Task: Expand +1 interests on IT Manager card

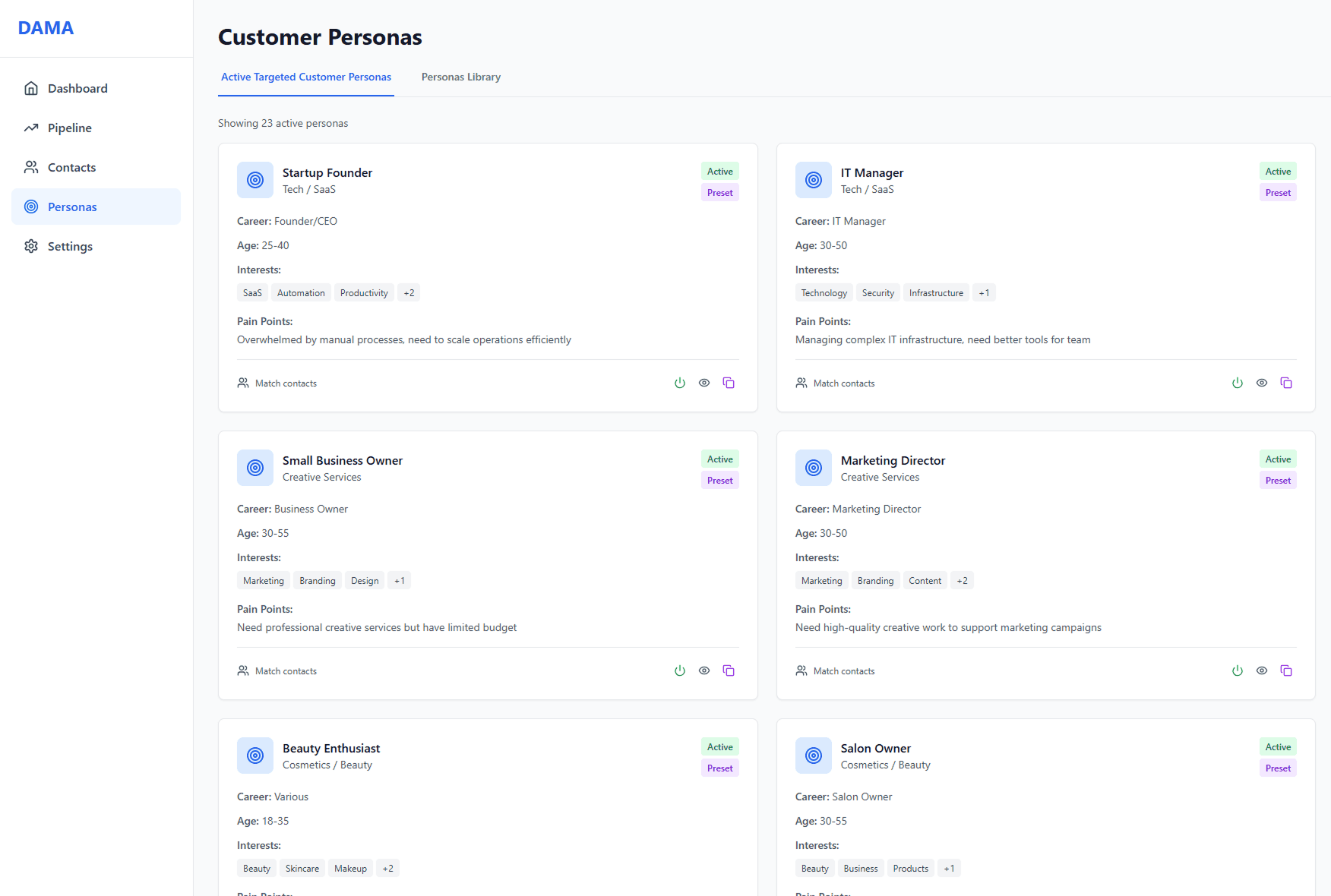Action: tap(984, 293)
